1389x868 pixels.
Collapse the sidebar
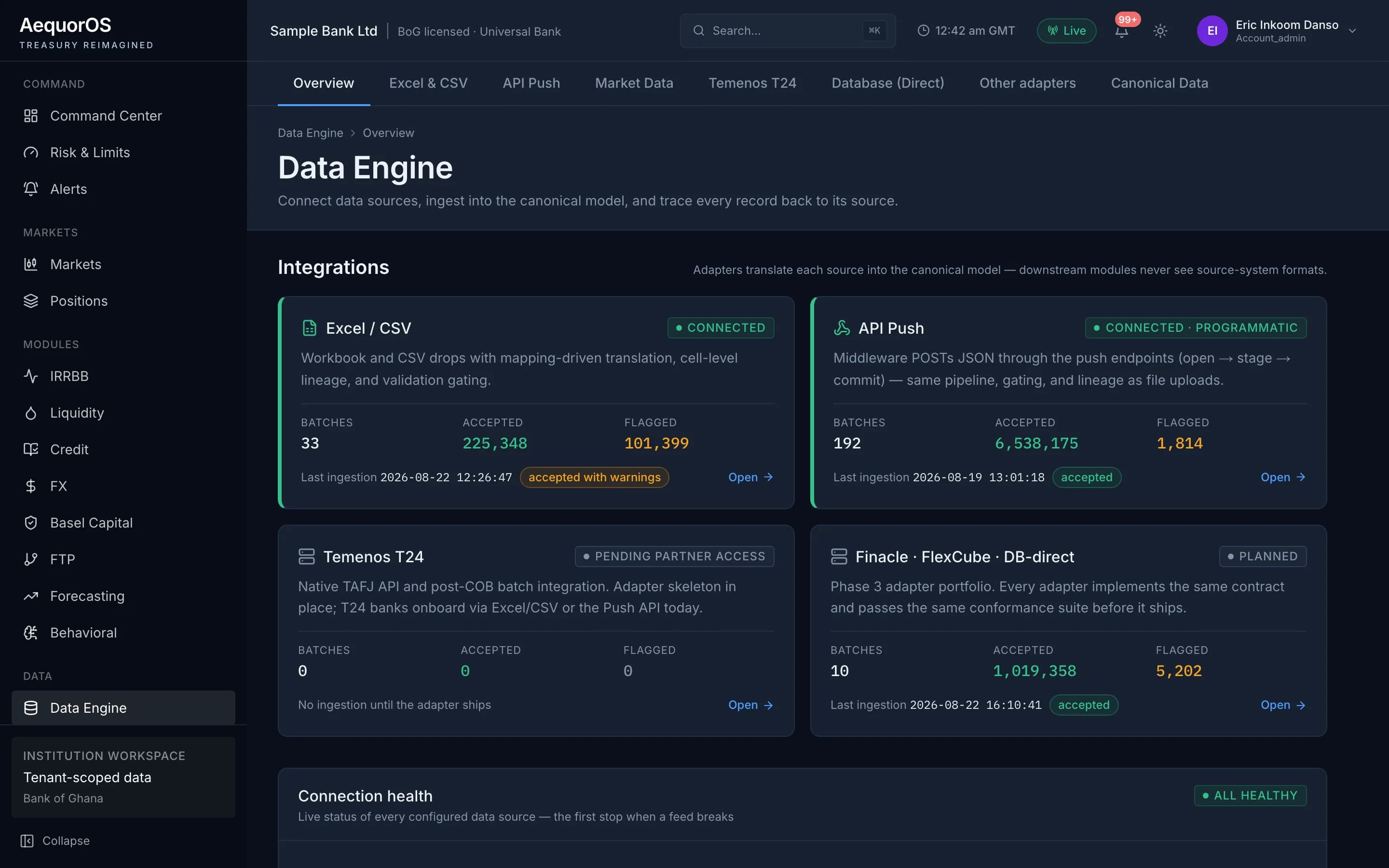(55, 841)
